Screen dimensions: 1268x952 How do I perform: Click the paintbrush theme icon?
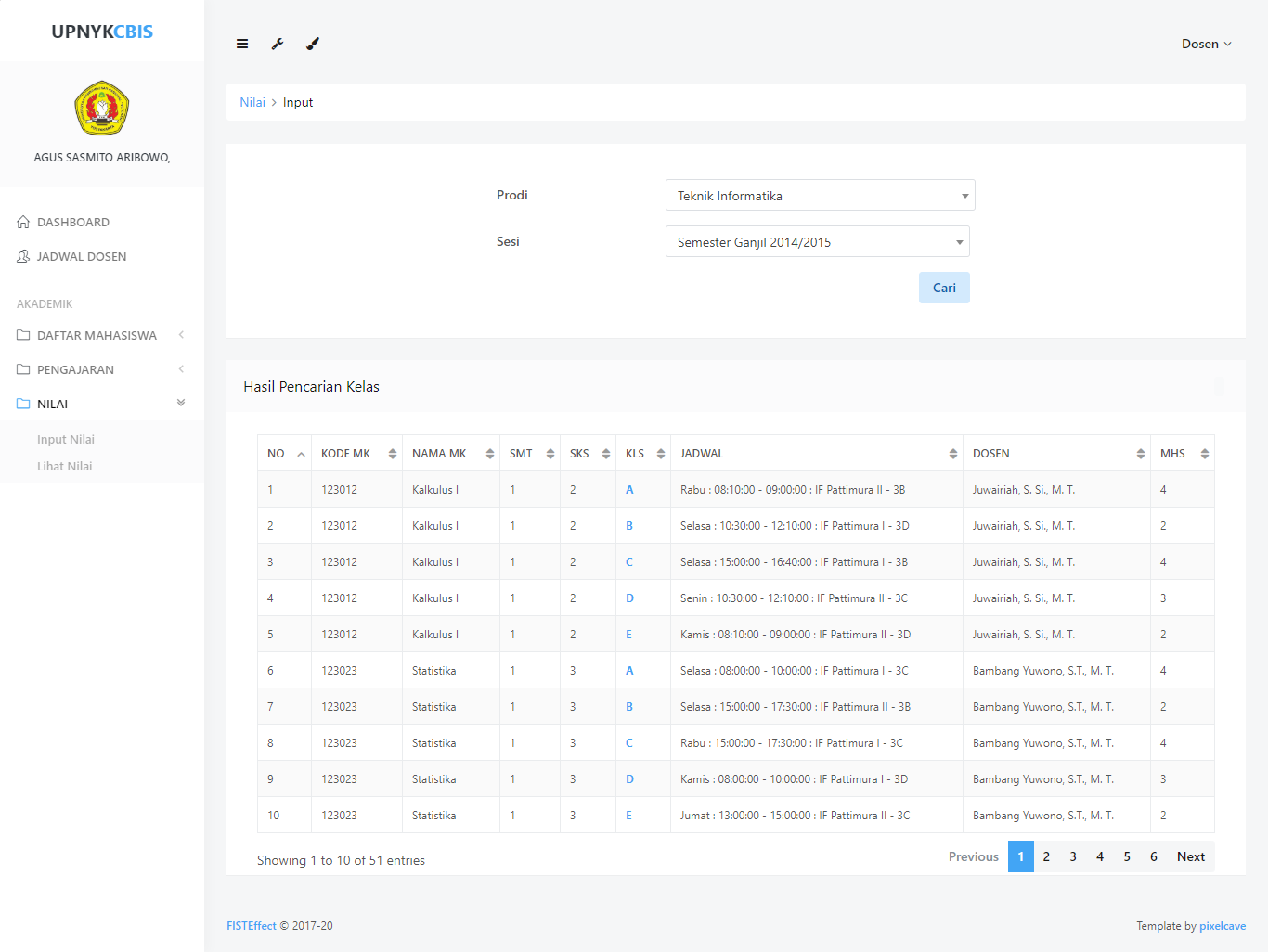(313, 44)
